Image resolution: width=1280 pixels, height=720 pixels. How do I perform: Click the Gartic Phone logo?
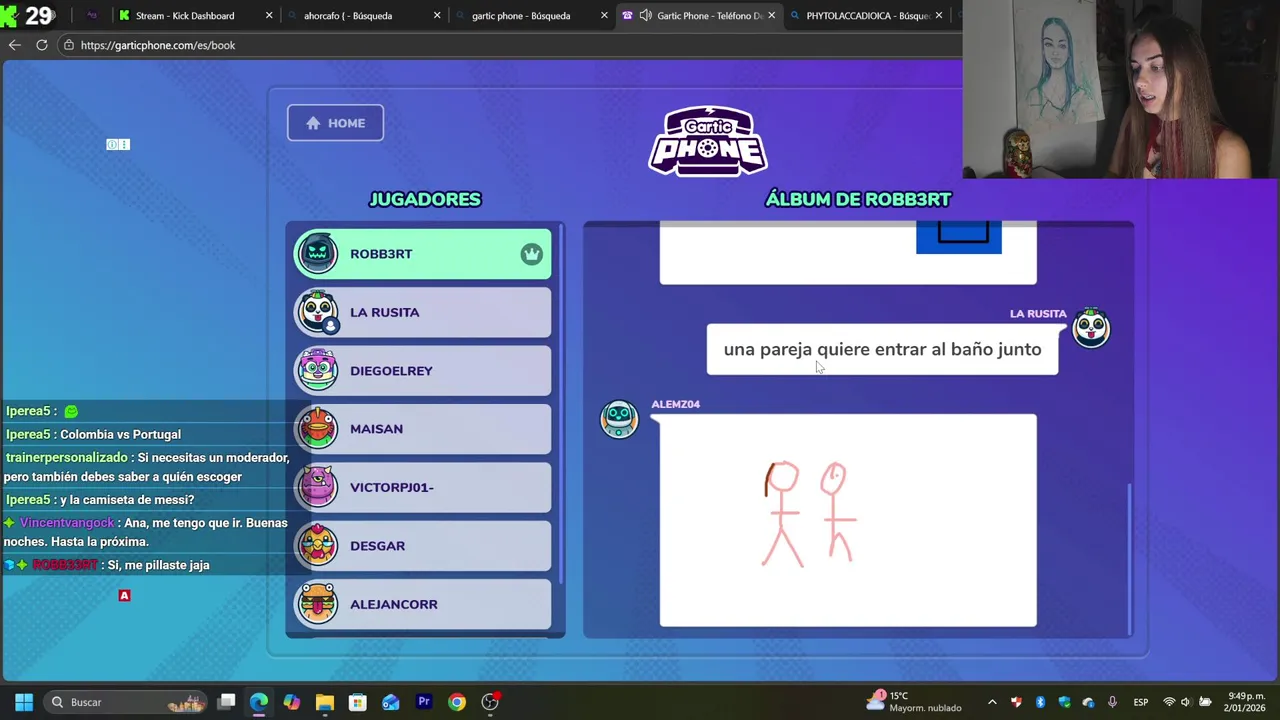(708, 141)
